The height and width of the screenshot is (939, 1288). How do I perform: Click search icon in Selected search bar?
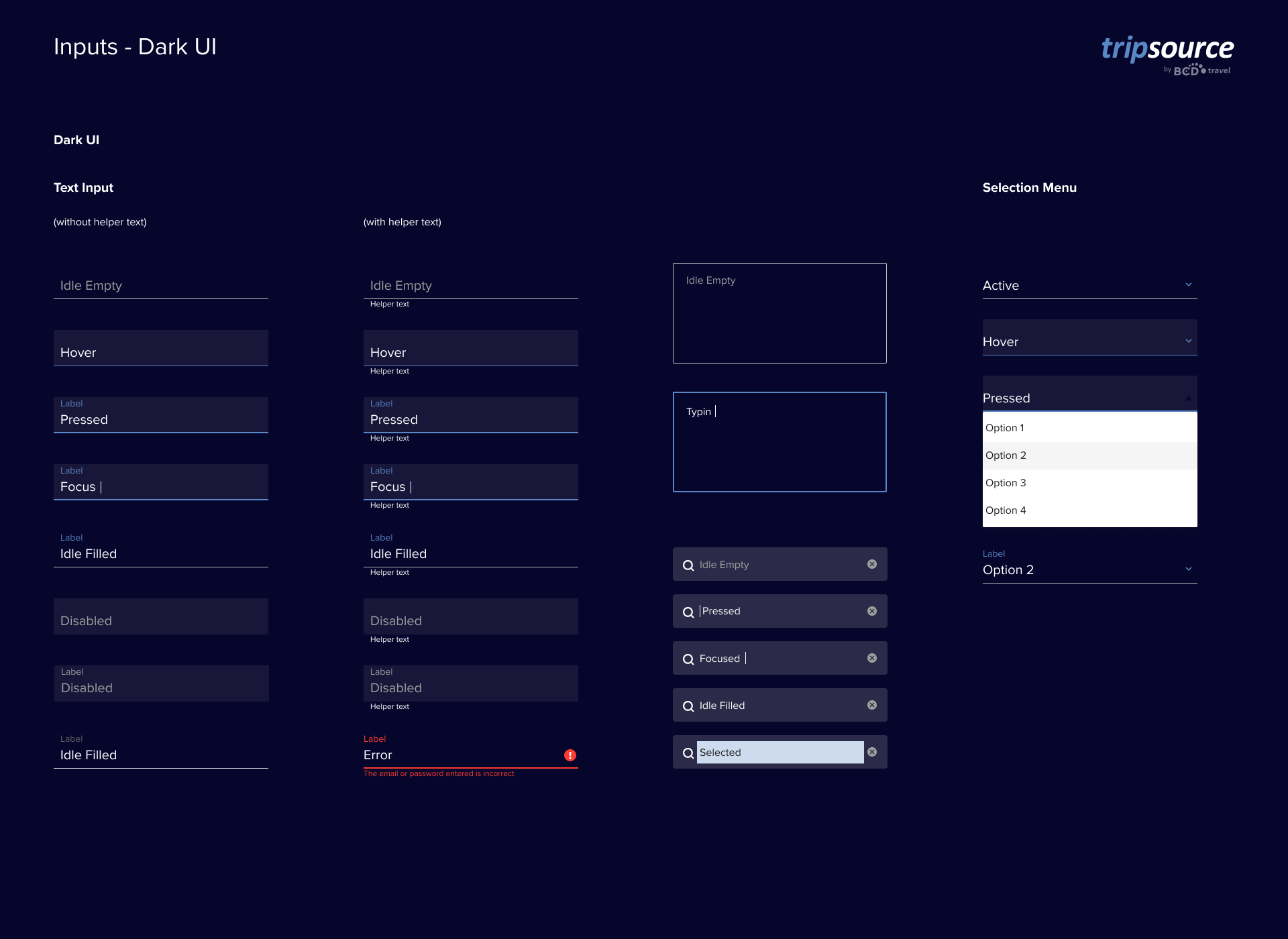[x=688, y=753]
